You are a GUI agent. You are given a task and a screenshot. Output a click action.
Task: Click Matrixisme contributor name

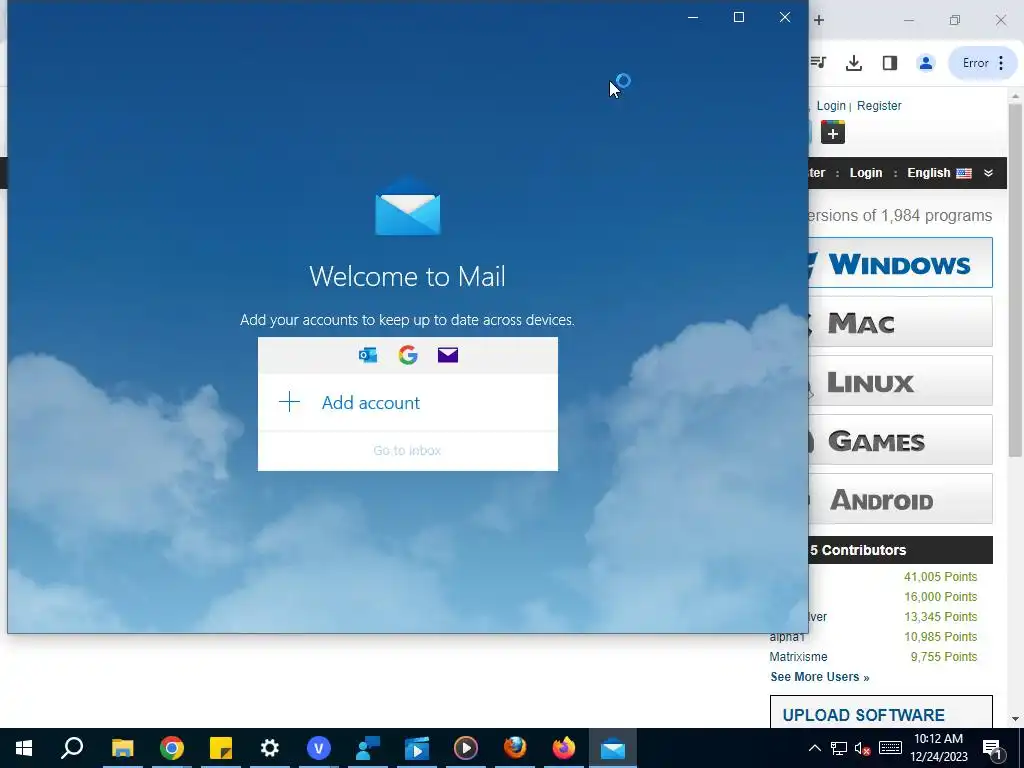coord(798,657)
